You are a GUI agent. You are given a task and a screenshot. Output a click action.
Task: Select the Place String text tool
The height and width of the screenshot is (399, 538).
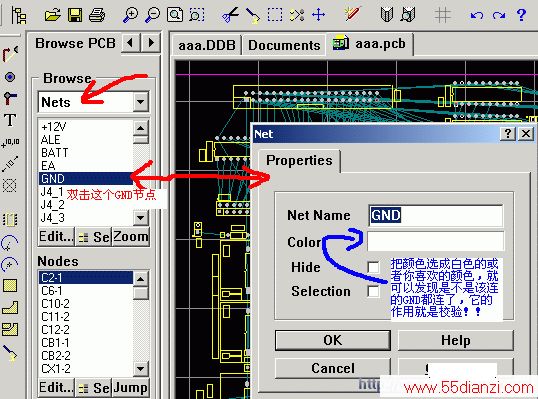click(10, 120)
